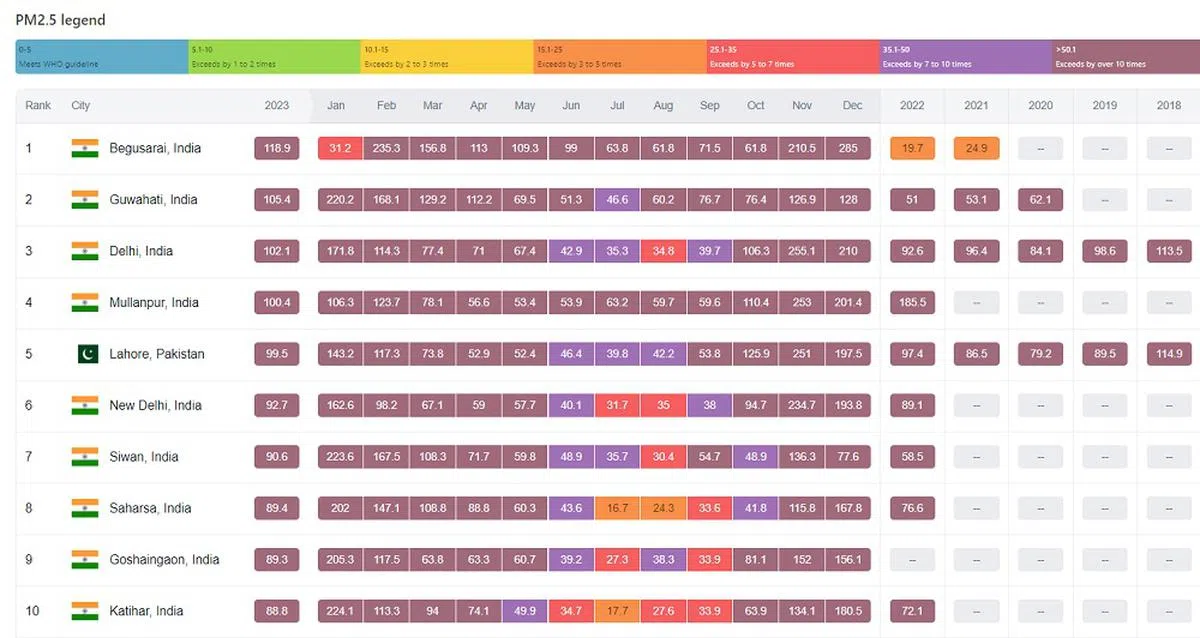Viewport: 1200px width, 638px height.
Task: Open the Delhi, India city link
Action: click(141, 251)
